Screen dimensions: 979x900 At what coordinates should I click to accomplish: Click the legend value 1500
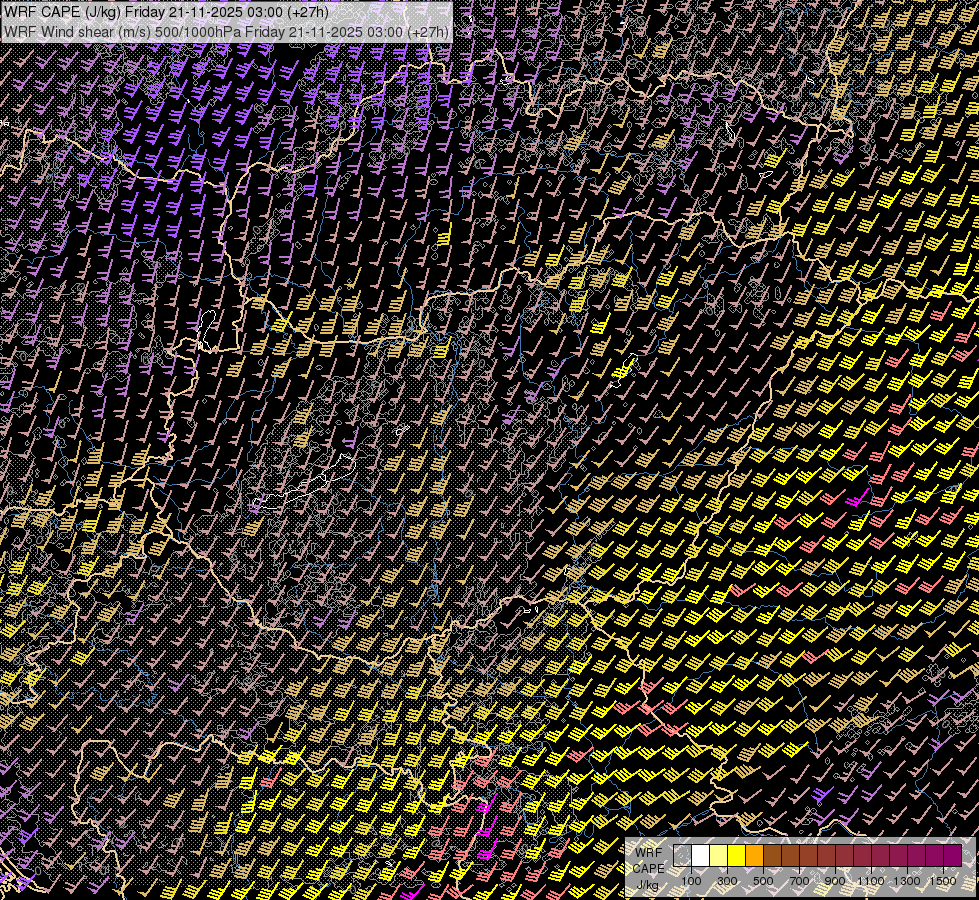(943, 881)
